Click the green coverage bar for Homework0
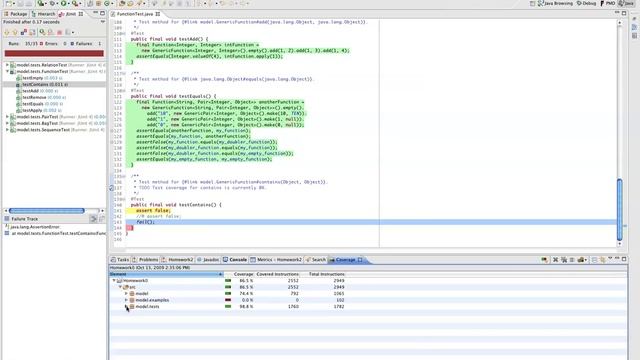This screenshot has height=360, width=640. point(228,281)
